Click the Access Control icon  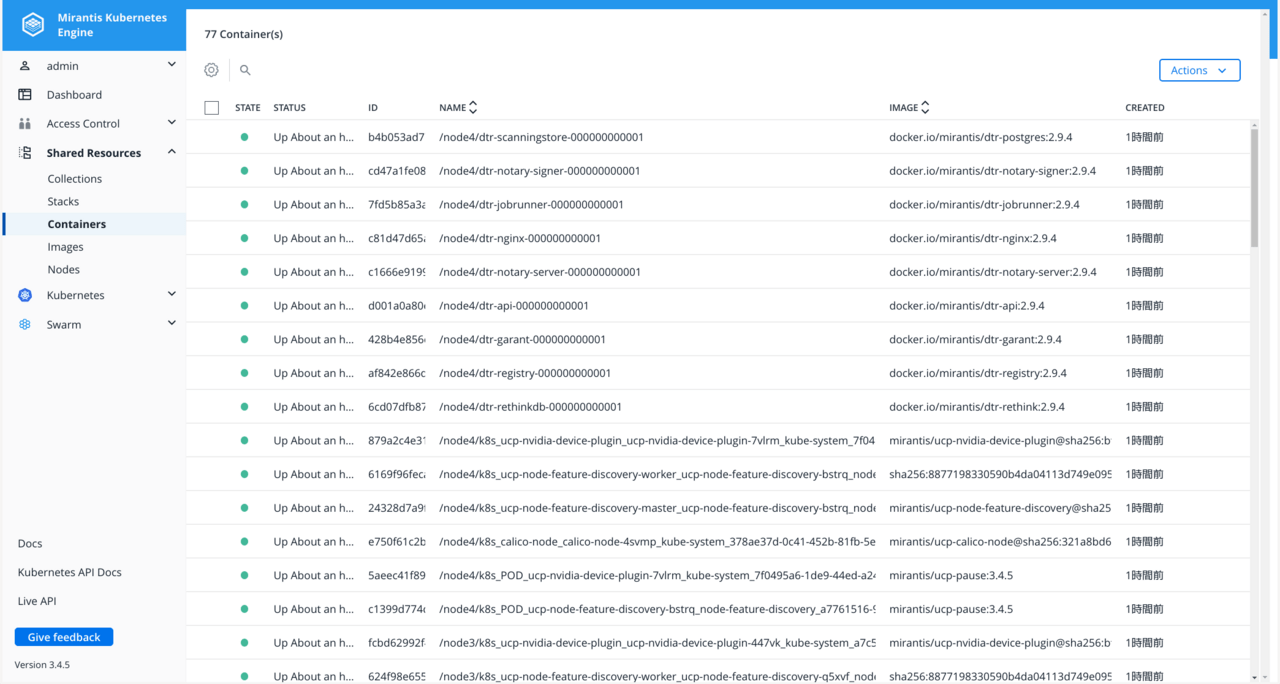point(25,124)
